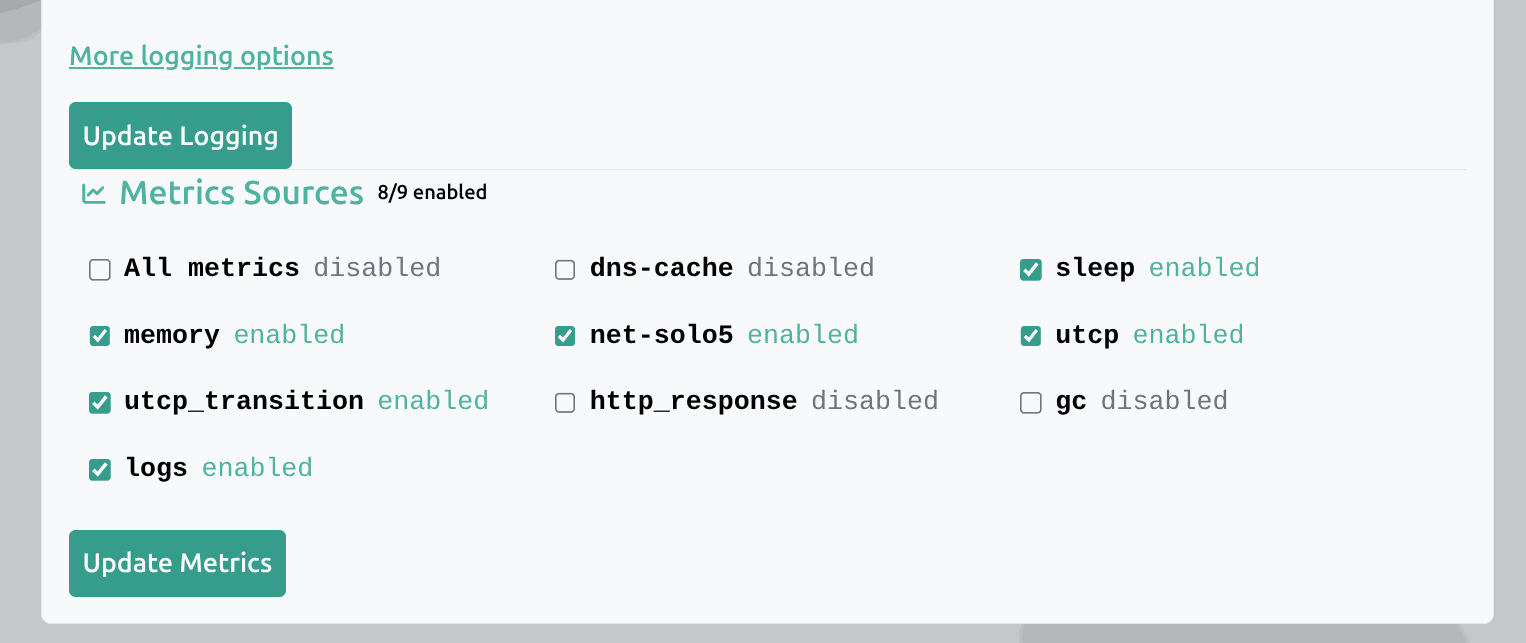The height and width of the screenshot is (643, 1526).
Task: Click the enabled status next to logs
Action: [x=257, y=468]
